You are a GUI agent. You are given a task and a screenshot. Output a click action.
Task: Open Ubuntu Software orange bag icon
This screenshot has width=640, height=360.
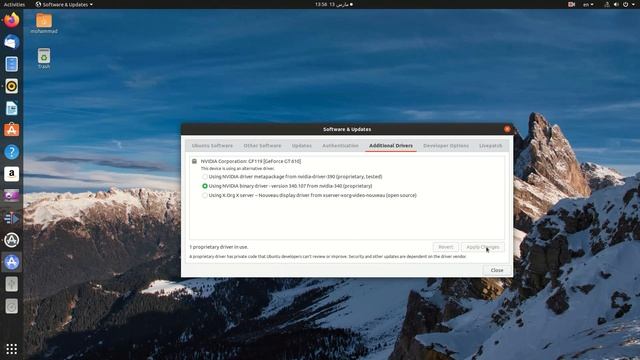pyautogui.click(x=11, y=130)
